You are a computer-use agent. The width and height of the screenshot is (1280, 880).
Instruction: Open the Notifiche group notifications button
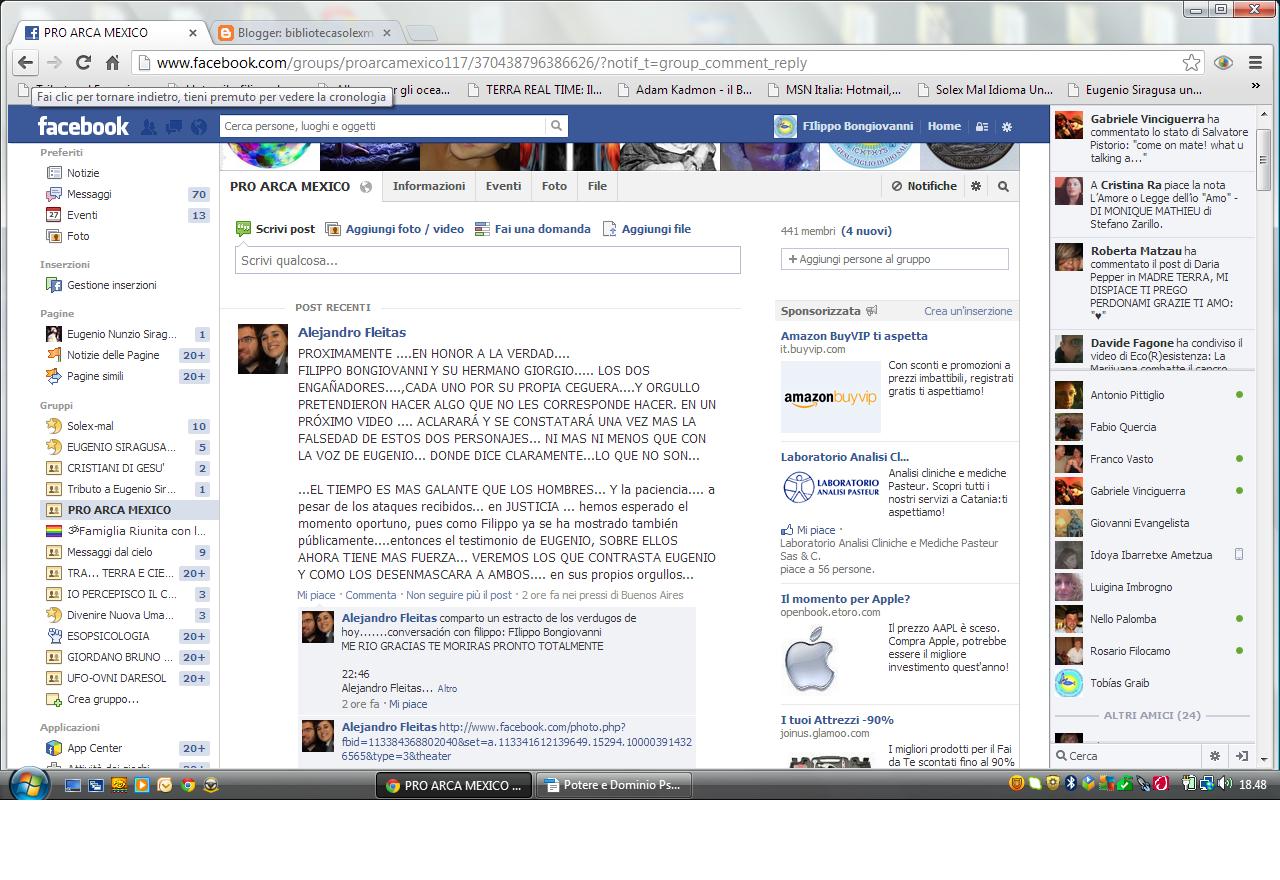coord(925,186)
